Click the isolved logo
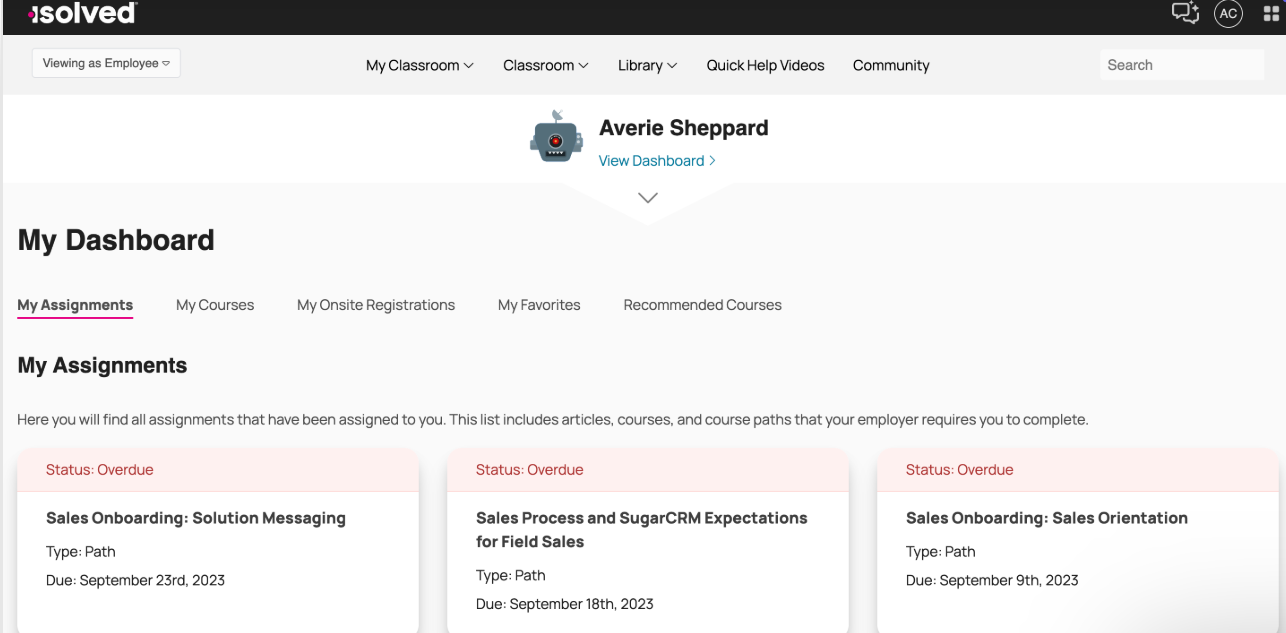This screenshot has width=1286, height=633. [x=80, y=14]
